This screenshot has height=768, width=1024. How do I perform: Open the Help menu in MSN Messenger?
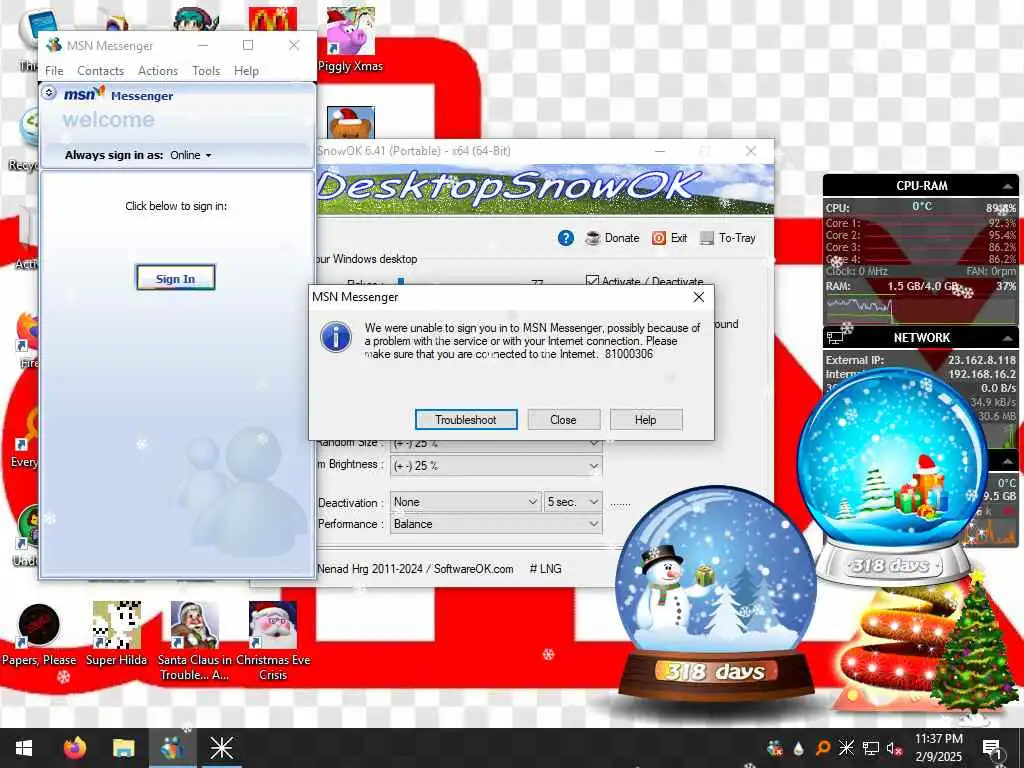pyautogui.click(x=246, y=71)
